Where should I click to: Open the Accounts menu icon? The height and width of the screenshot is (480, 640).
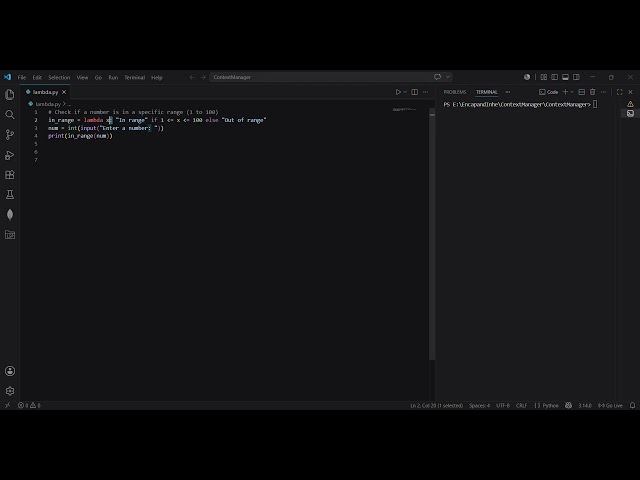click(10, 371)
